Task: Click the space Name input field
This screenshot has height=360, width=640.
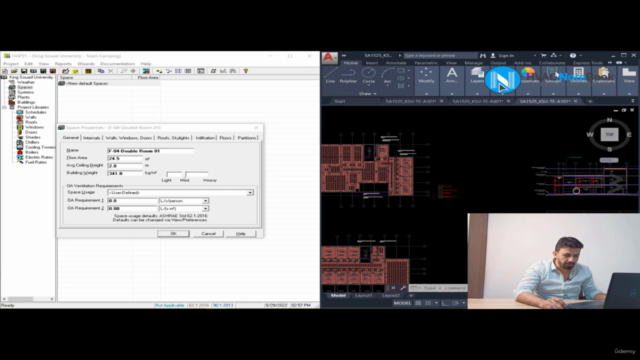Action: (x=150, y=151)
